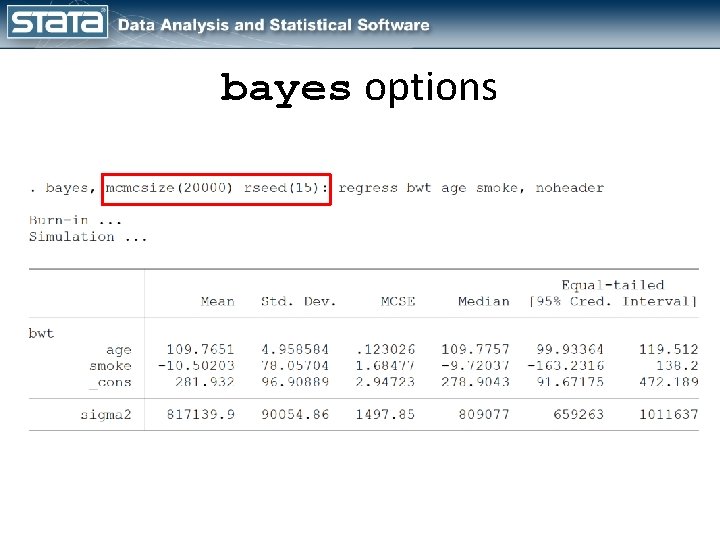Click age median value 109.7757
This screenshot has width=720, height=540.
click(x=475, y=349)
